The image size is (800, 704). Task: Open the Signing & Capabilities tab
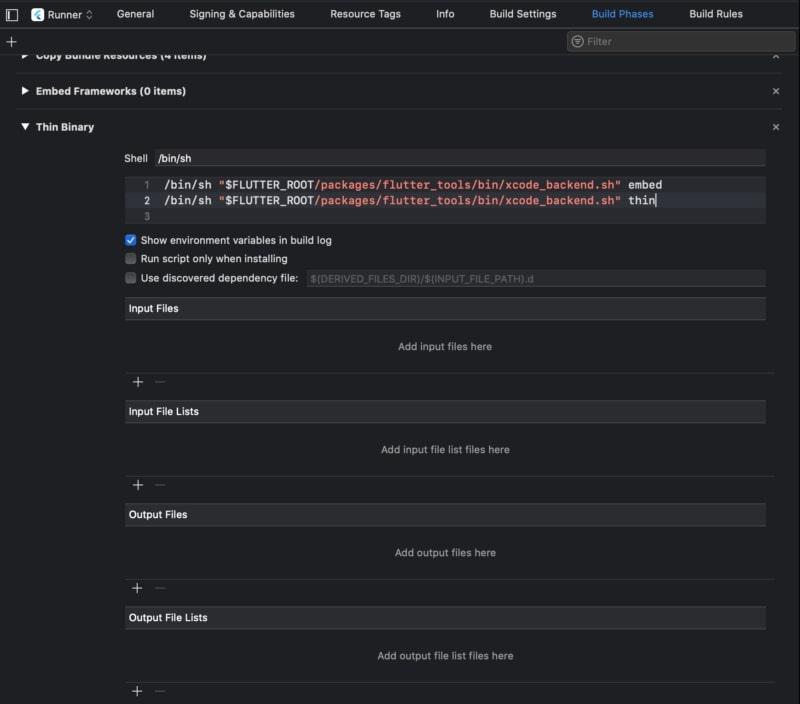pyautogui.click(x=242, y=14)
